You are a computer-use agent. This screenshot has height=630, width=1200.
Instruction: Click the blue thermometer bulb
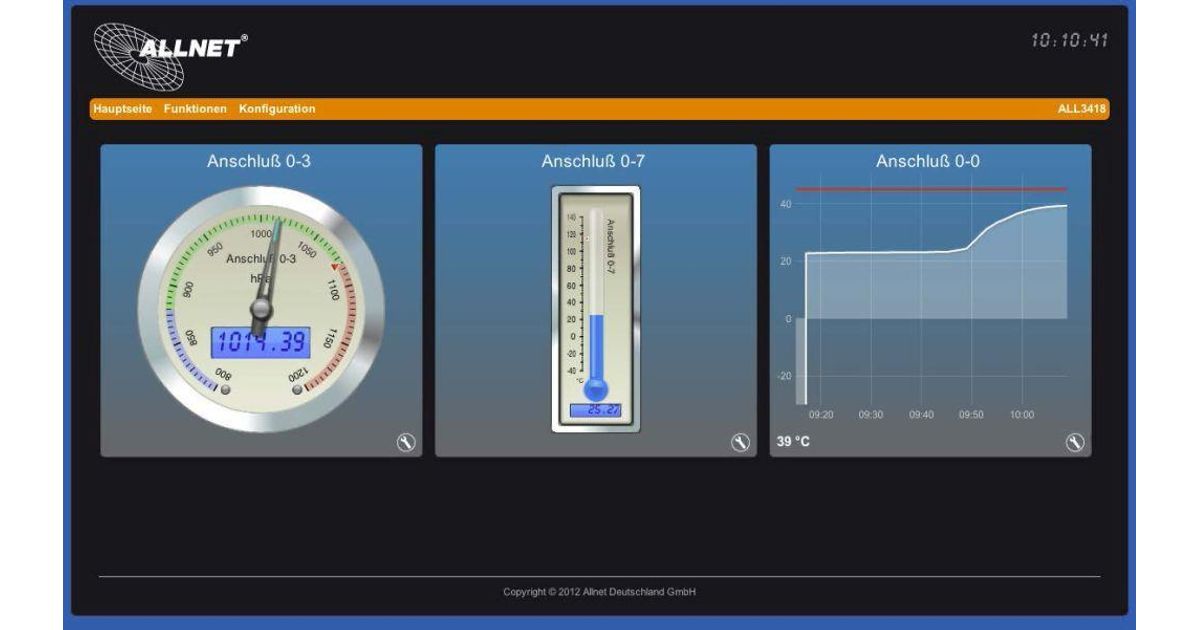click(x=596, y=388)
